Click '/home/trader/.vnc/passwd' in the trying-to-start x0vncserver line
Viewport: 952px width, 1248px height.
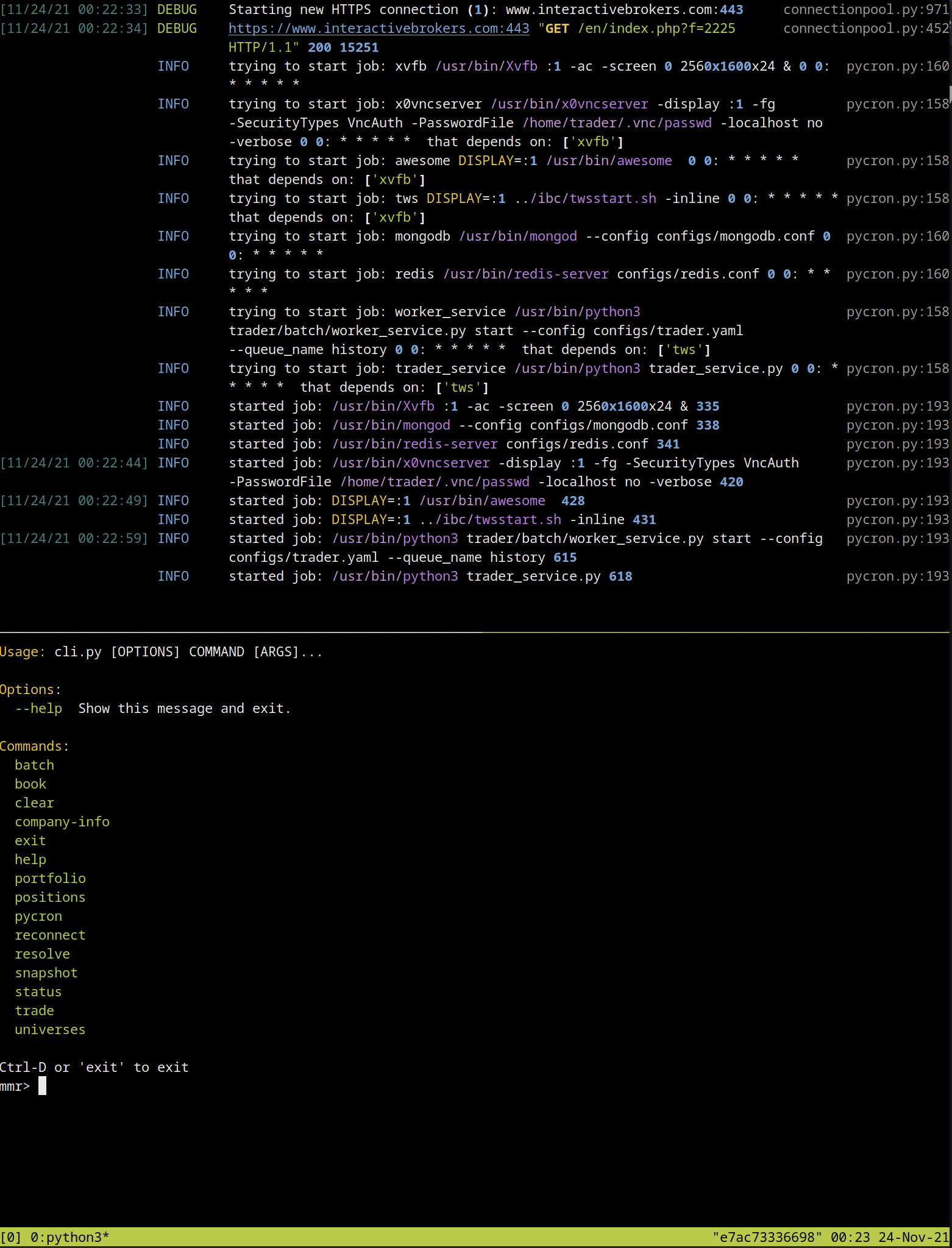tap(617, 123)
